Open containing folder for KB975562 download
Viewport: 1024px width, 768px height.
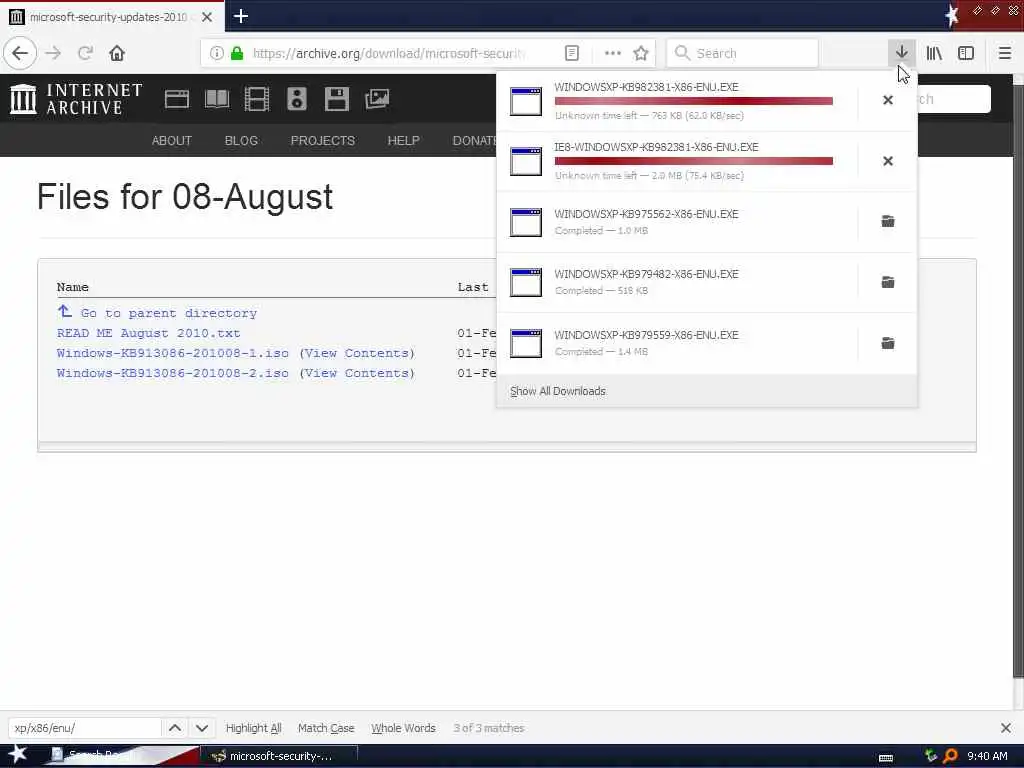(888, 221)
